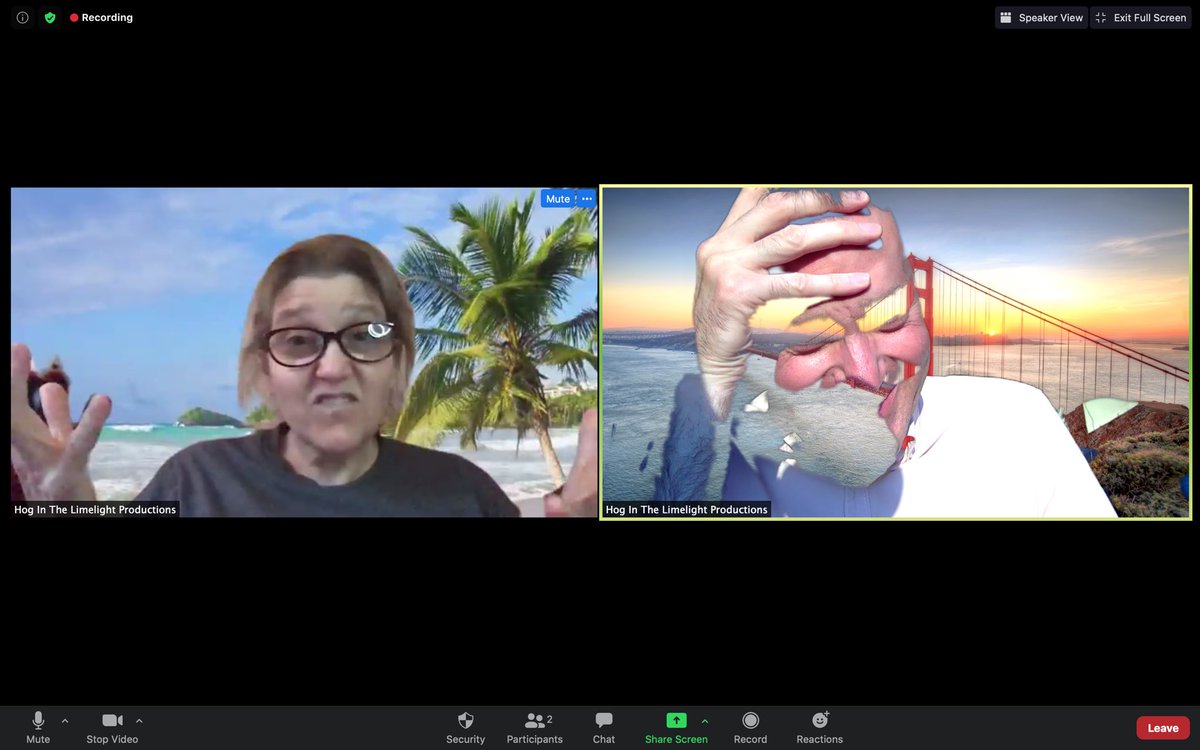Click right tile name 'Hog In The Limelight Productions'
This screenshot has width=1200, height=750.
point(687,510)
